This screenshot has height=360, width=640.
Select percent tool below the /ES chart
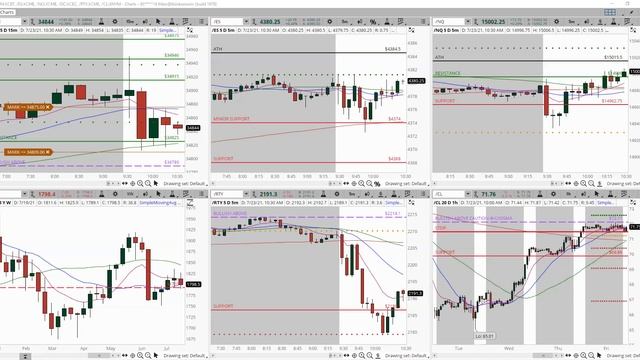click(x=377, y=184)
